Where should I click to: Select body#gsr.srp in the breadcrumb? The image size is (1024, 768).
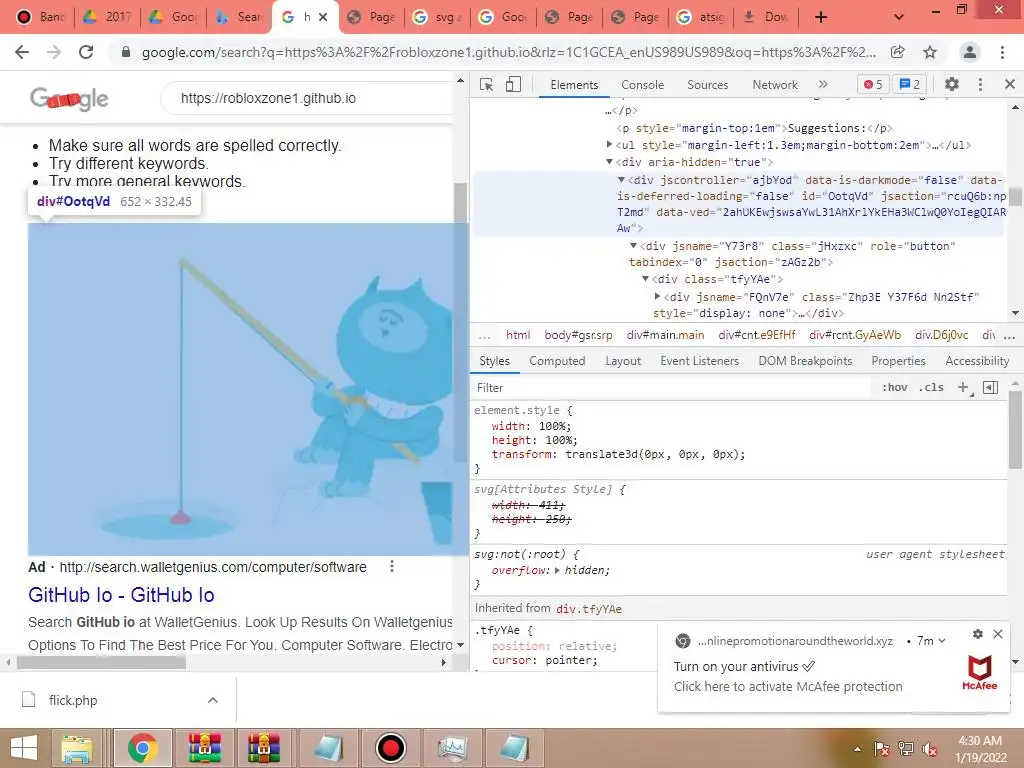click(x=579, y=335)
